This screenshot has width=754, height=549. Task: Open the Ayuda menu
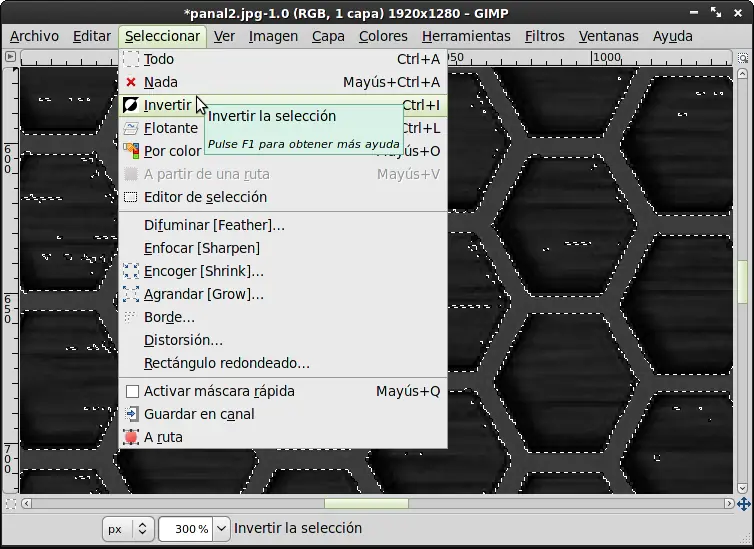point(672,37)
